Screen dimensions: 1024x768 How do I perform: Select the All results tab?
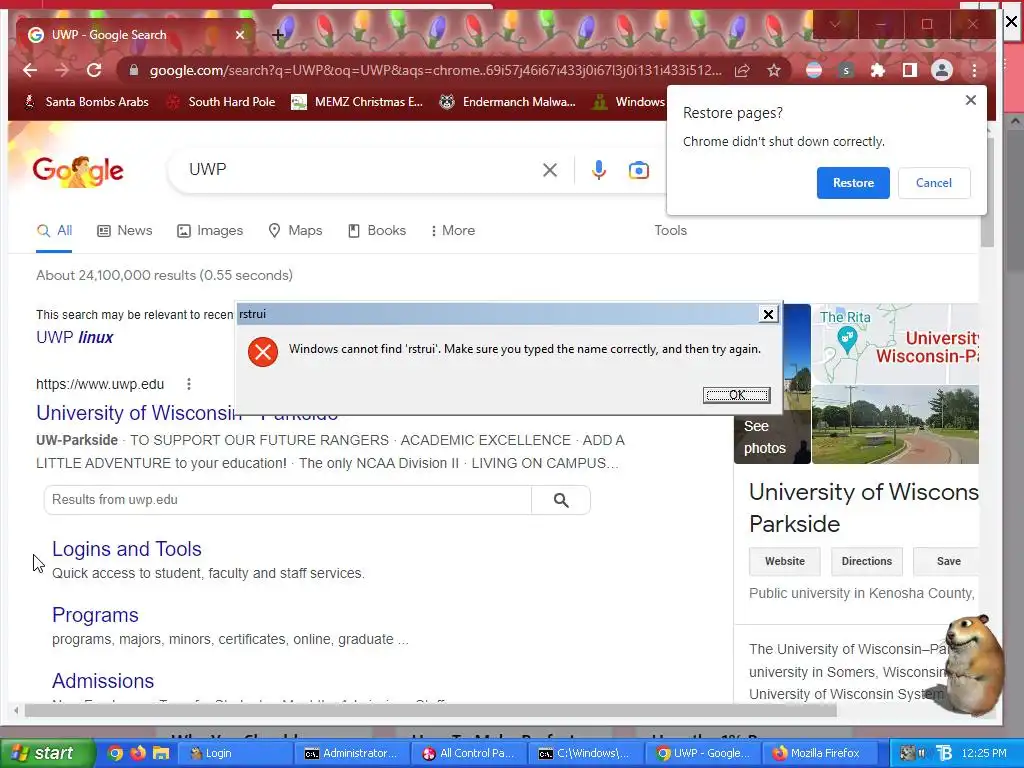tap(54, 231)
